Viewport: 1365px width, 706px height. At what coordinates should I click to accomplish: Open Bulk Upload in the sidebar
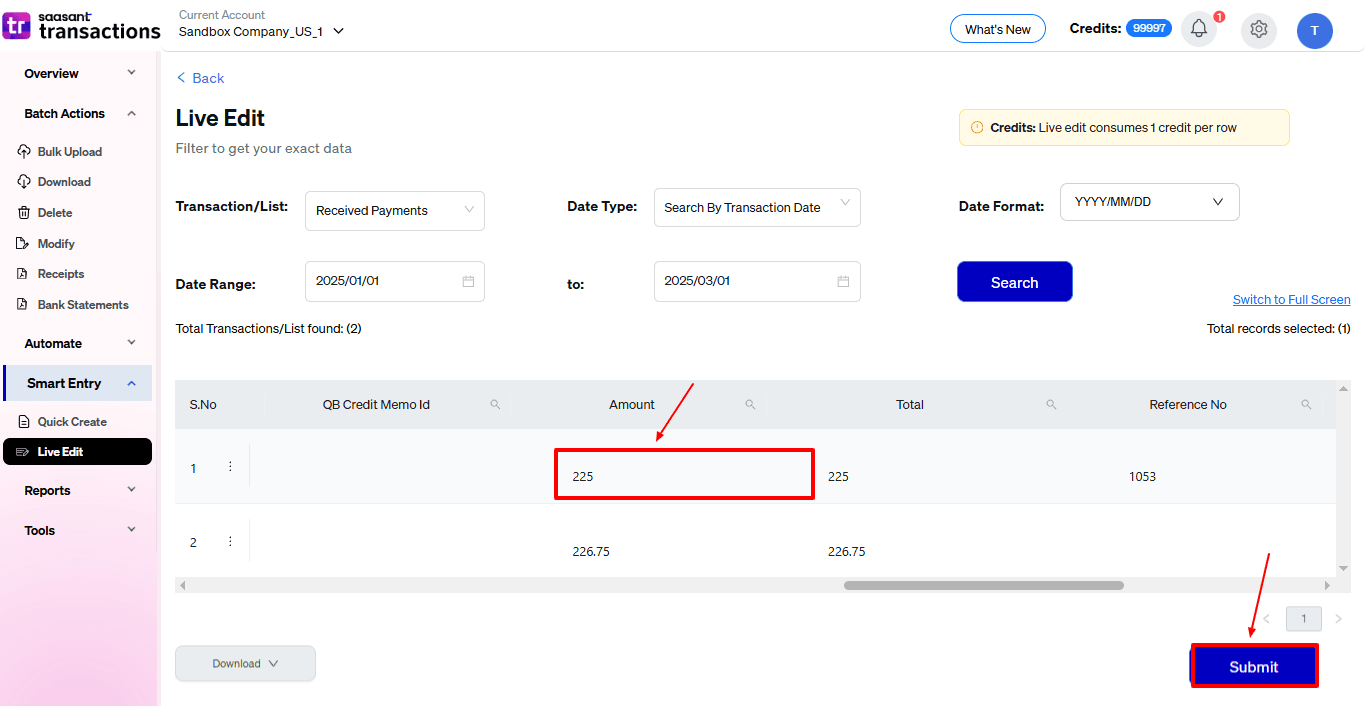pyautogui.click(x=69, y=152)
